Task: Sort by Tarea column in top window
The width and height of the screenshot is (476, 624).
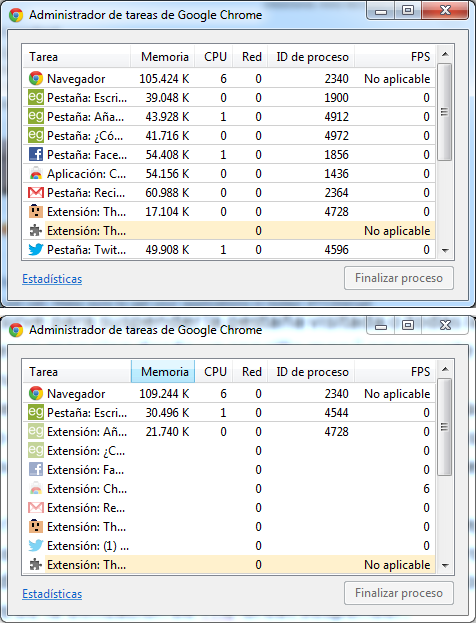Action: point(76,57)
